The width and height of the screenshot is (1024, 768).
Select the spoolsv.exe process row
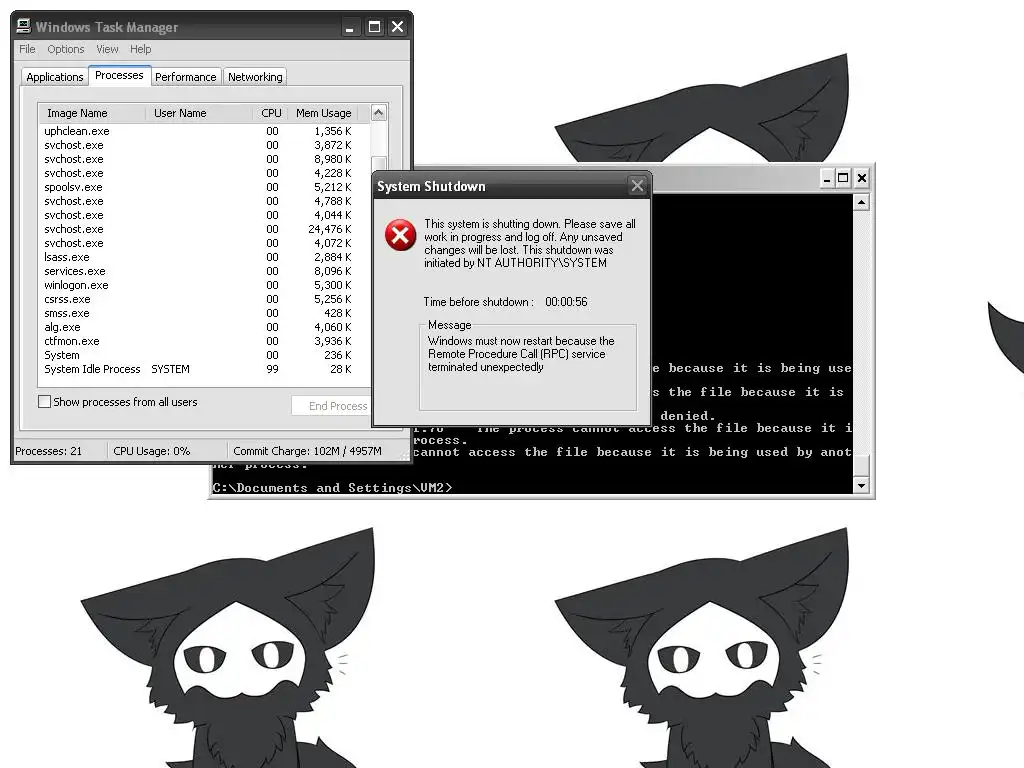[x=198, y=187]
